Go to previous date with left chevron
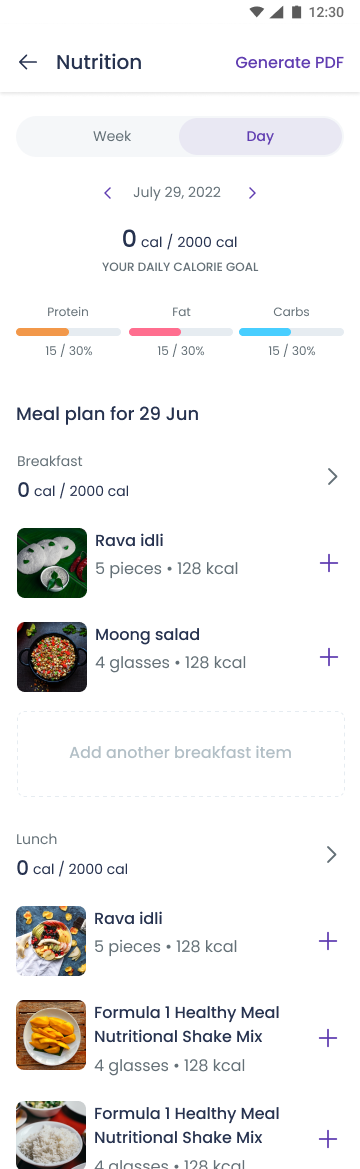The image size is (360, 1169). pyautogui.click(x=107, y=193)
